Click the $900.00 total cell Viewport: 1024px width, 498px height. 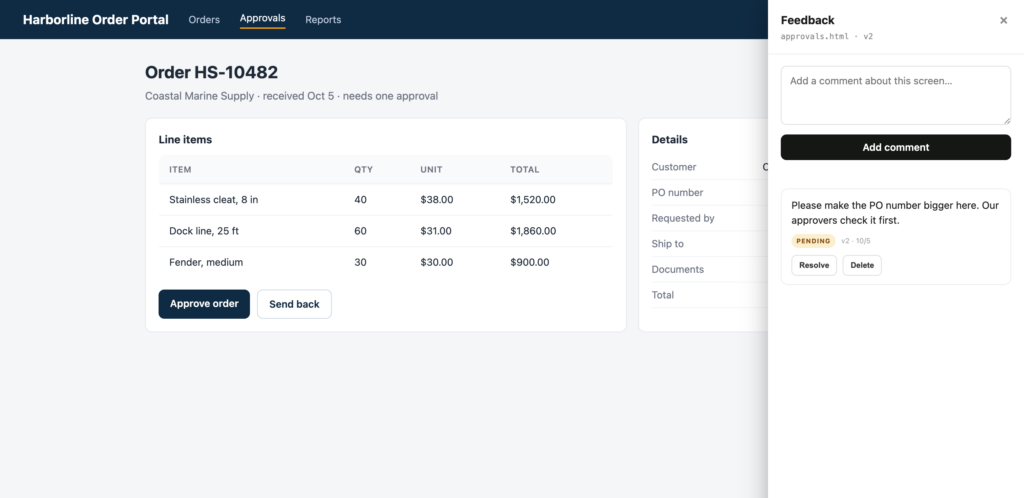click(530, 262)
